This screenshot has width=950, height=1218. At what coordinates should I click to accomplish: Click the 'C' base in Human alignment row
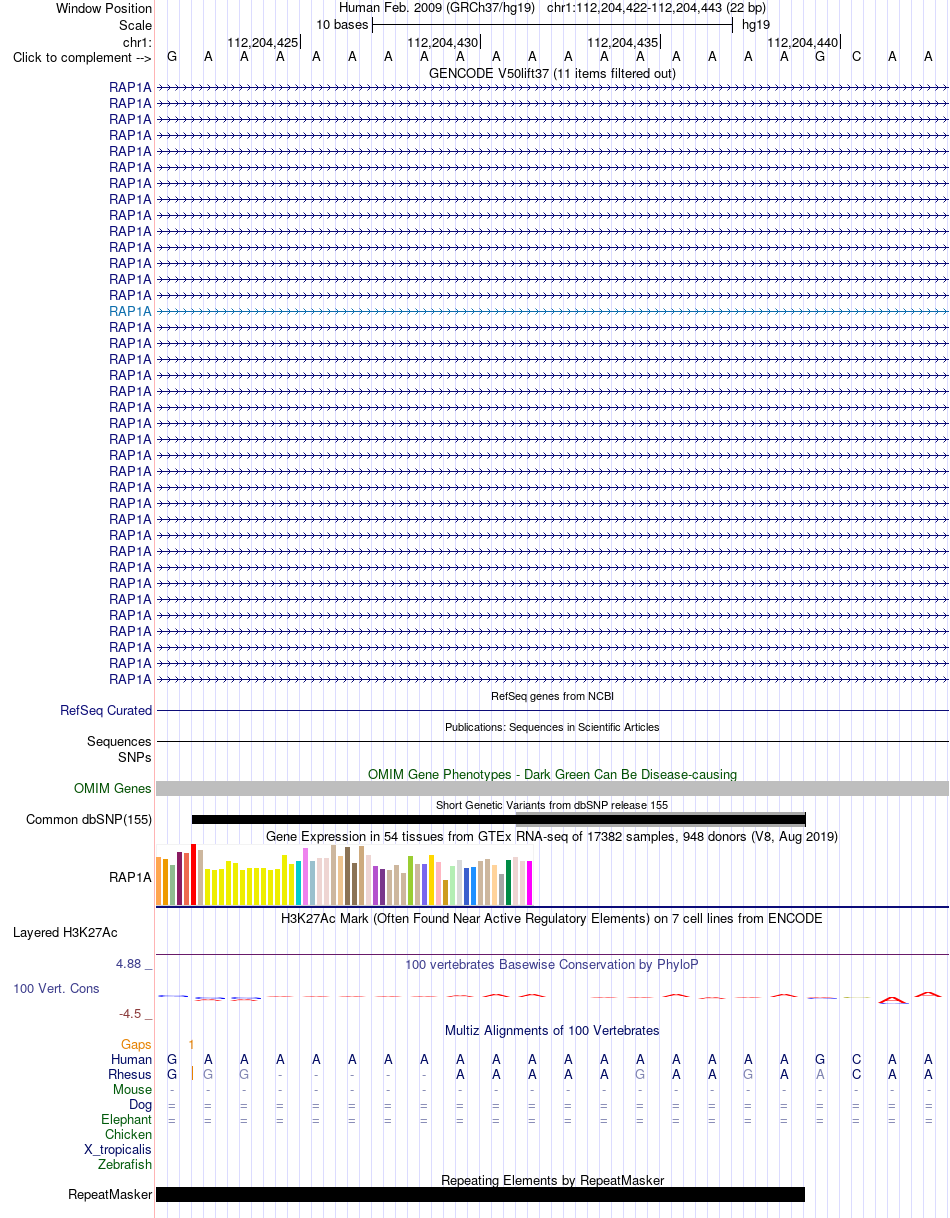pyautogui.click(x=856, y=1059)
